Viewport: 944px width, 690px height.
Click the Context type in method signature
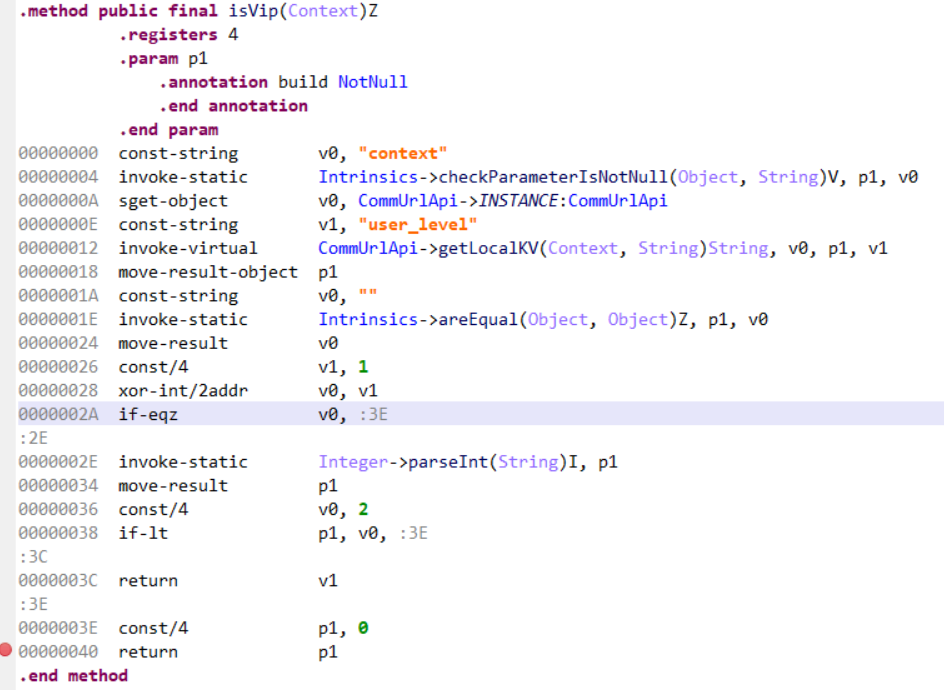(323, 11)
